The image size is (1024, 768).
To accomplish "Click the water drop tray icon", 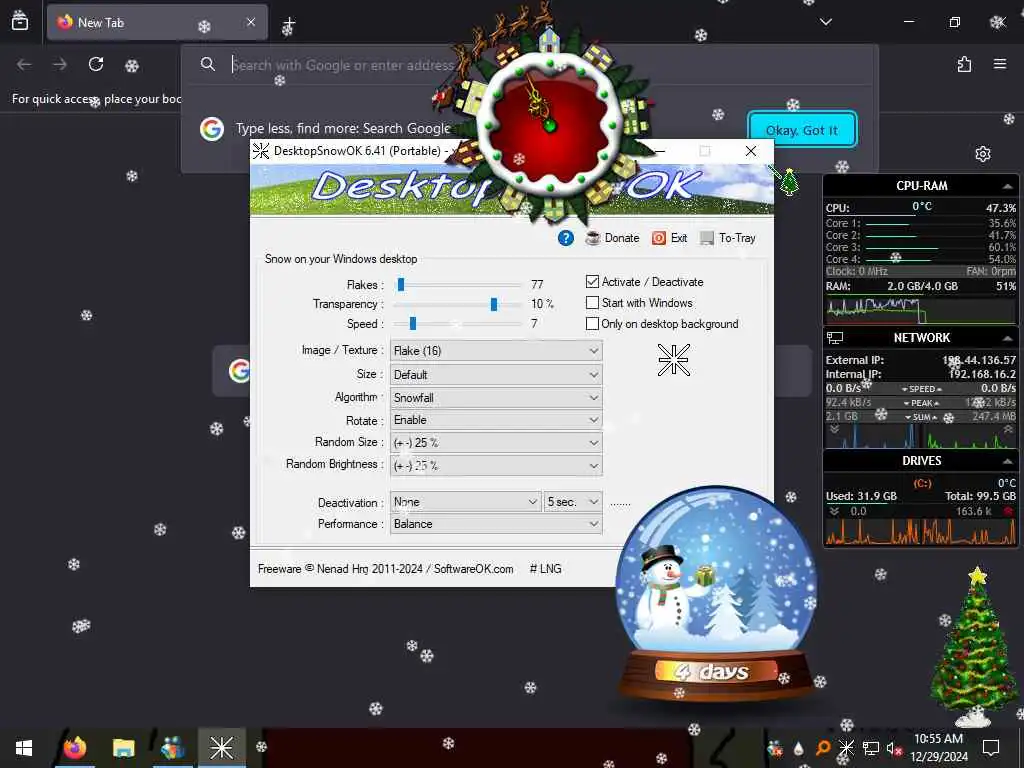I will pos(798,748).
